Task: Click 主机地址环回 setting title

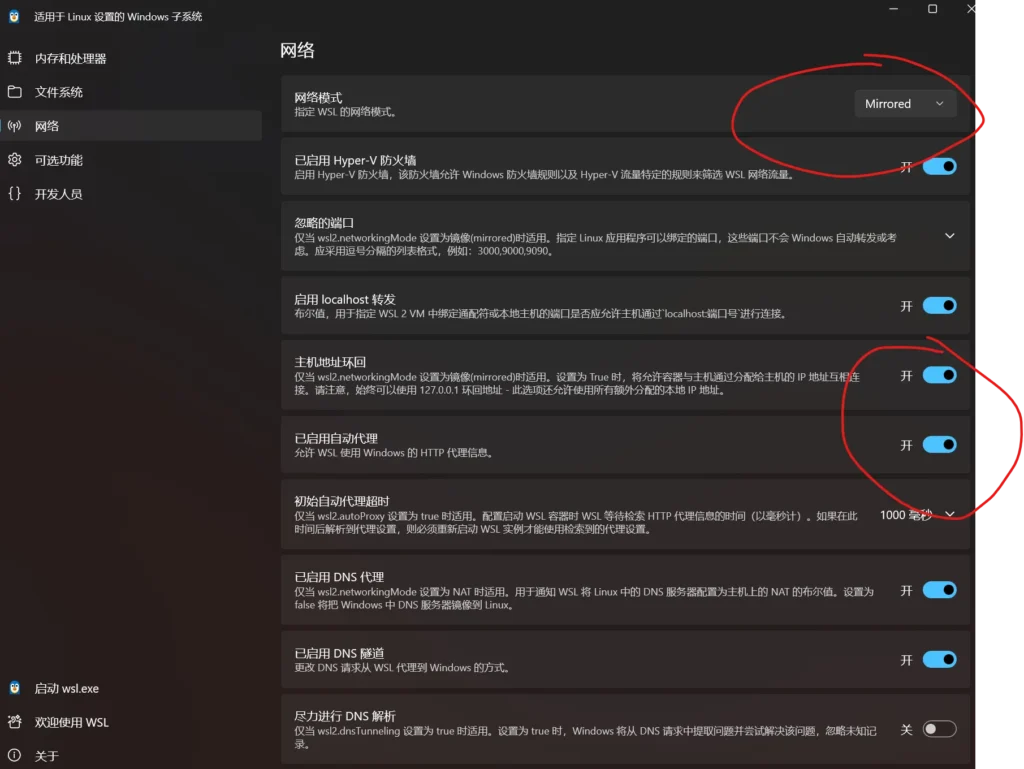Action: click(330, 362)
